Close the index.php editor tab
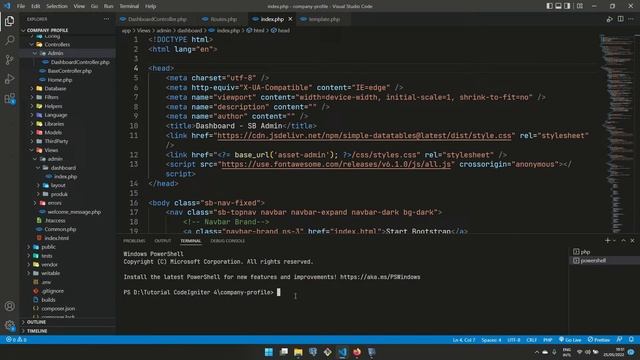 pos(290,19)
